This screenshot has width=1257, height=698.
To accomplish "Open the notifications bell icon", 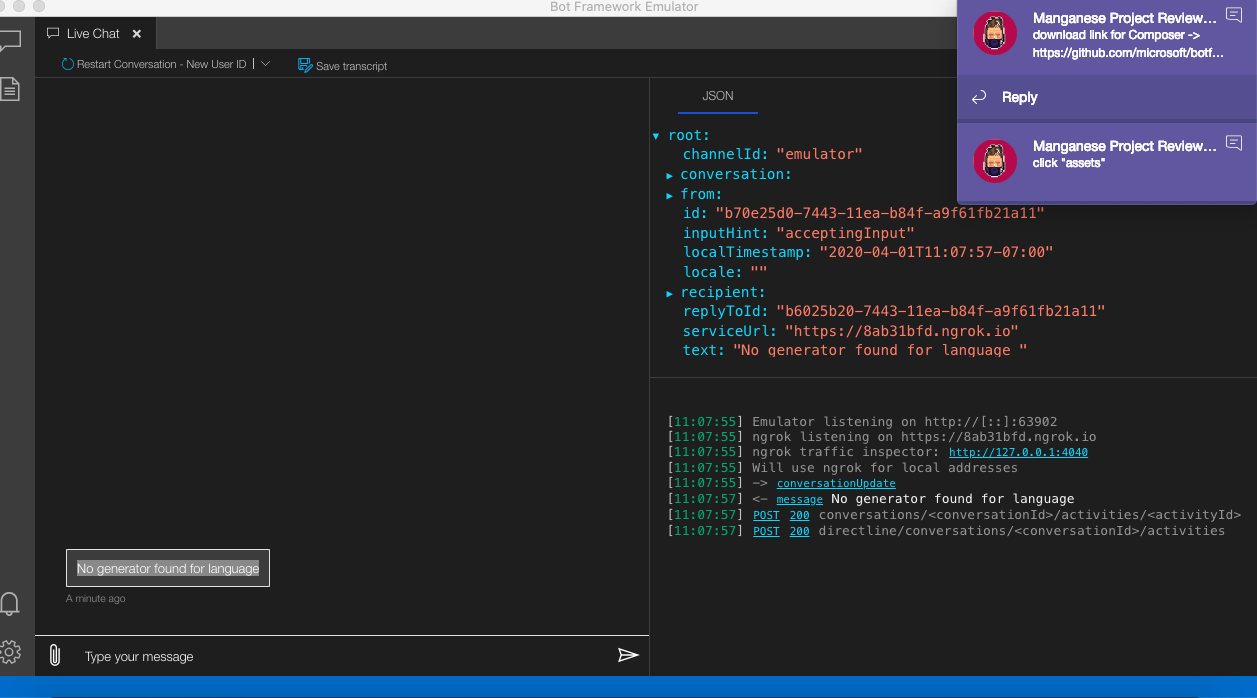I will [9, 603].
